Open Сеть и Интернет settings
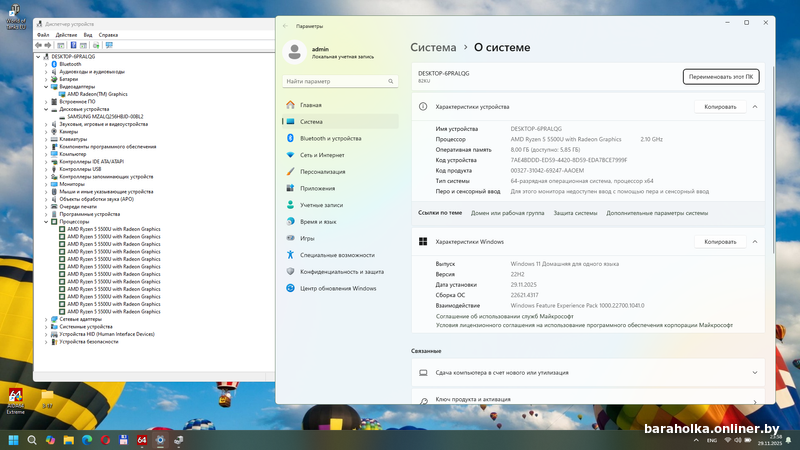This screenshot has width=800, height=450. pos(322,155)
